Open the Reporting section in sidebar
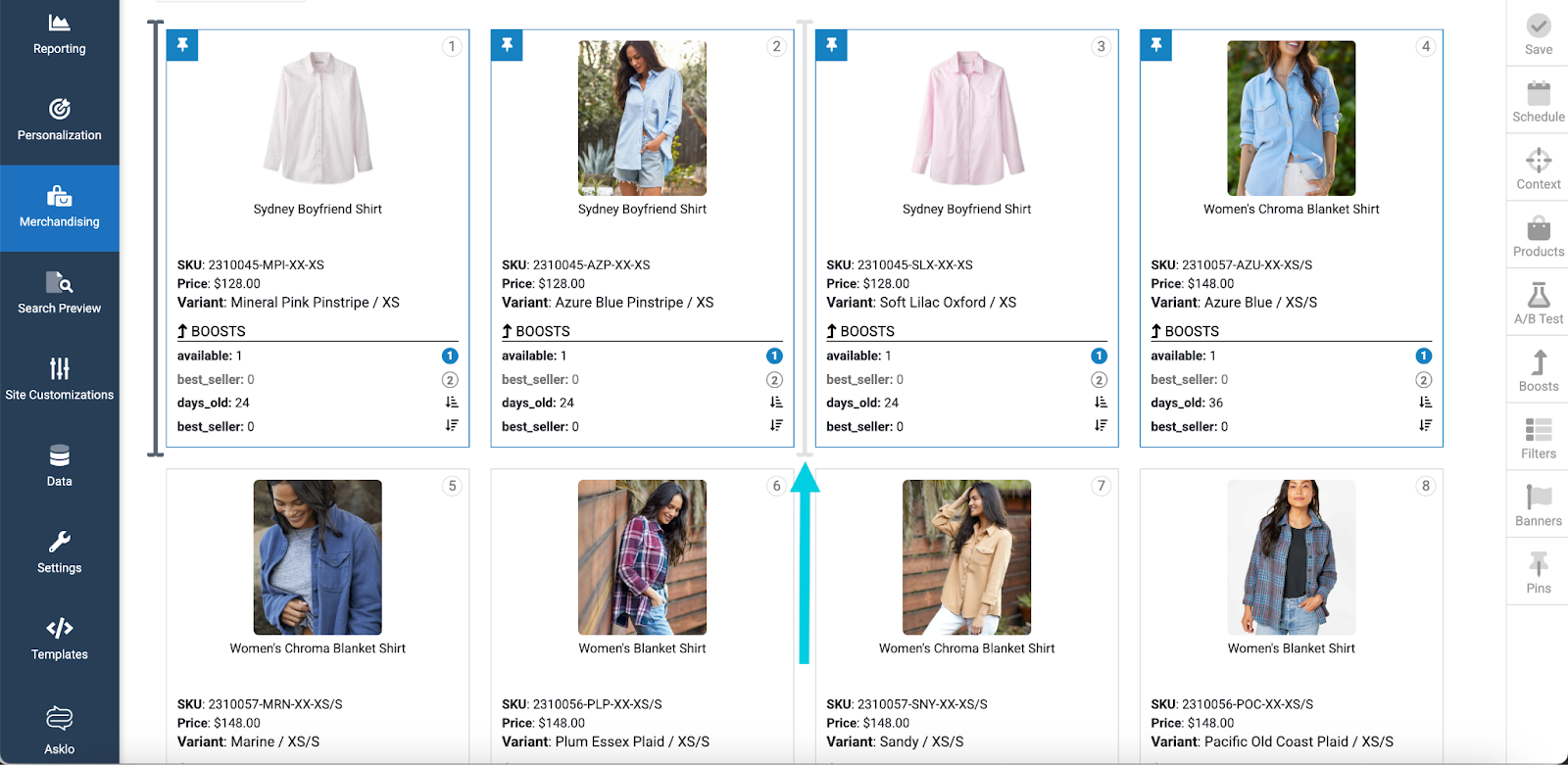Screen dimensions: 1568x765 [x=59, y=33]
